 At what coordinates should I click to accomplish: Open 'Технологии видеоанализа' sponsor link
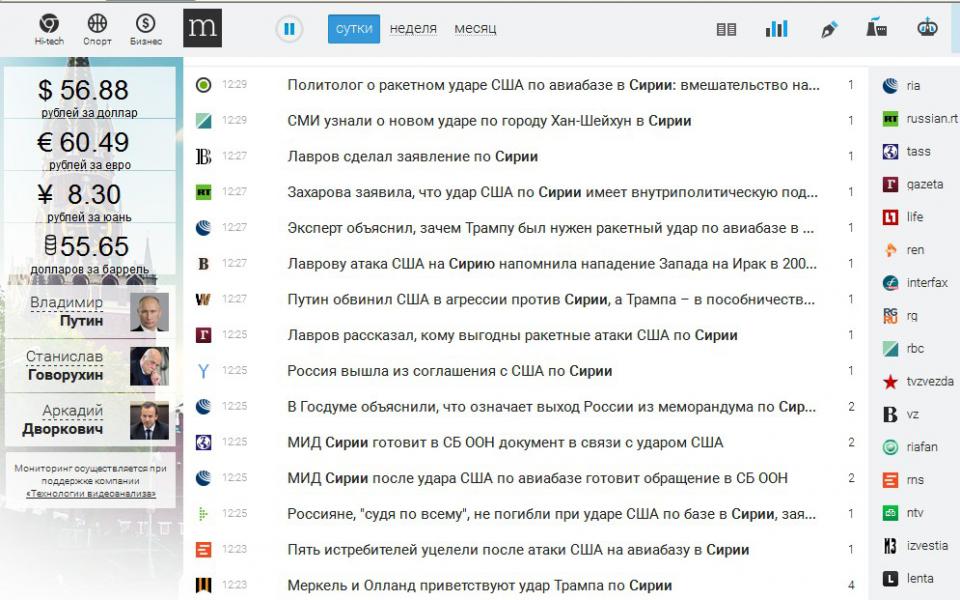(x=89, y=493)
